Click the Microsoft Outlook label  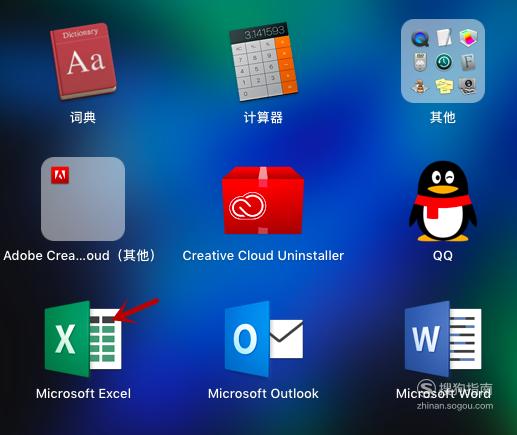click(263, 394)
